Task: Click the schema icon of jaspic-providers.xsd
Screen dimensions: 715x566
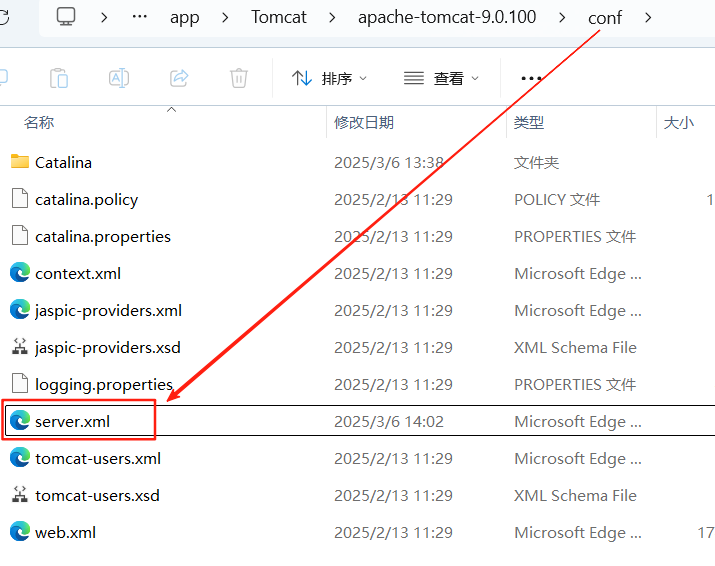Action: click(20, 347)
